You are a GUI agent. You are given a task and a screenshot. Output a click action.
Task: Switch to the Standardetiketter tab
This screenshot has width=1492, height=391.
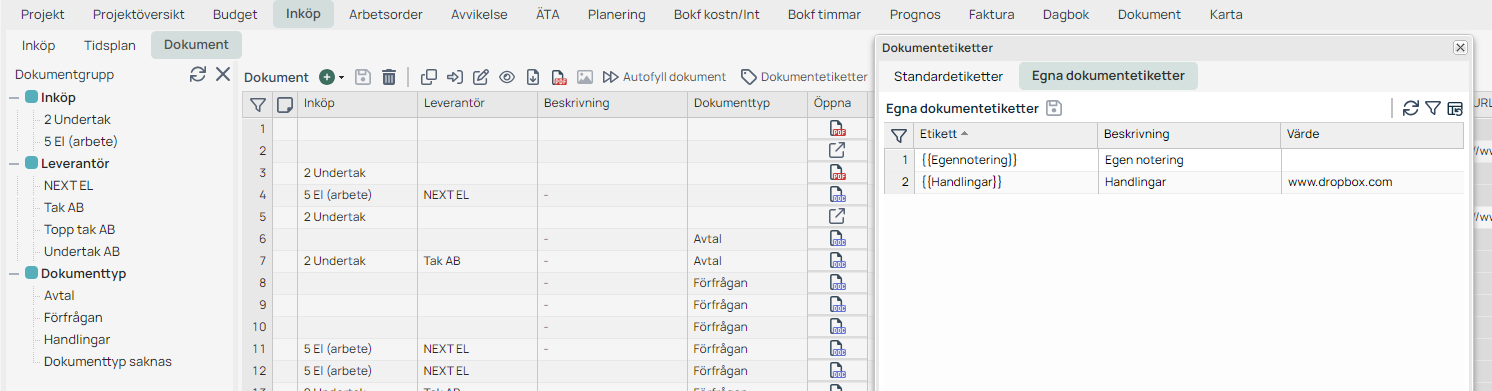(948, 76)
